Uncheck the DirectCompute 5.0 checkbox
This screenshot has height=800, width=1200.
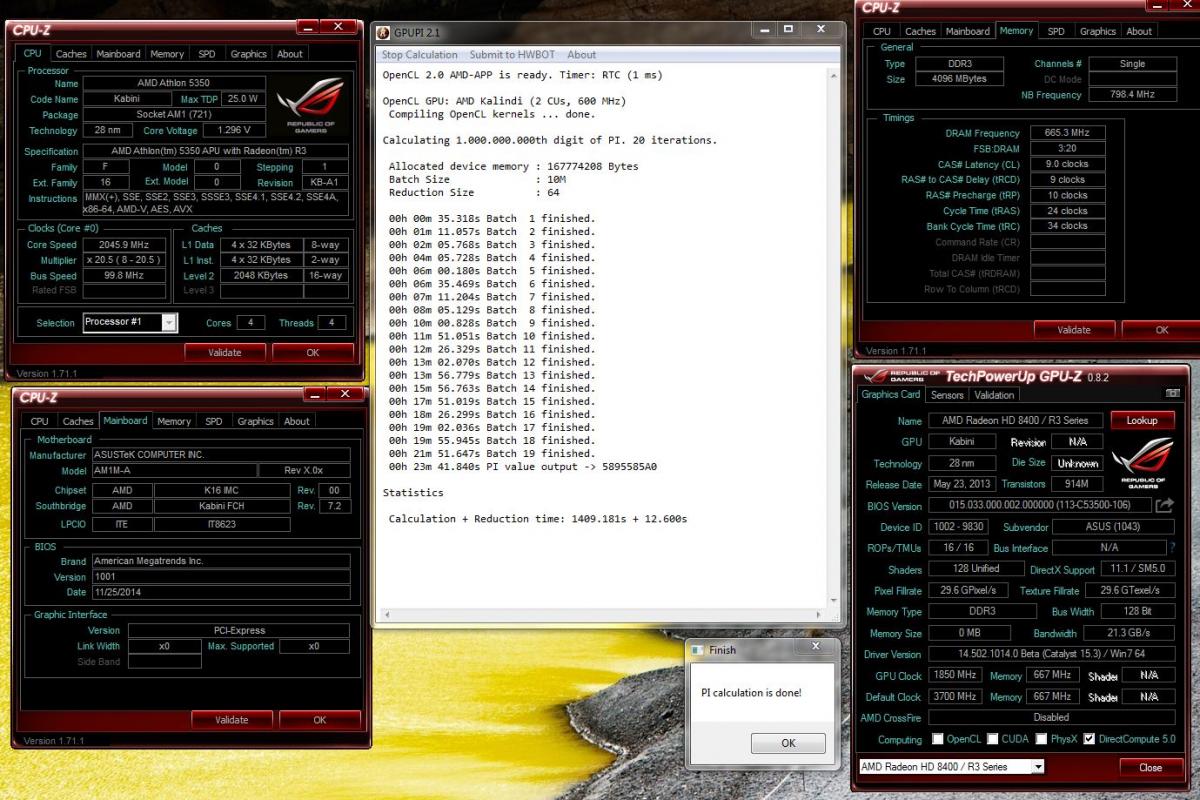[x=1089, y=739]
